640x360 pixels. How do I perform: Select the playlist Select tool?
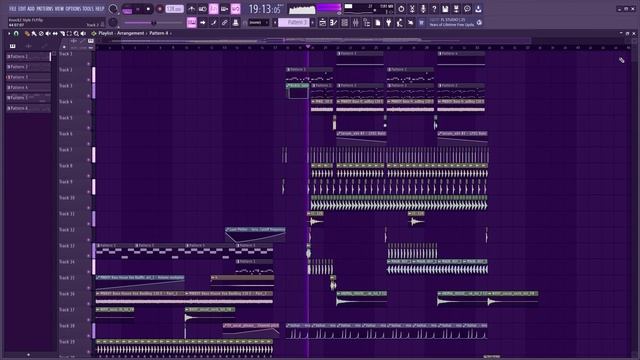click(69, 33)
